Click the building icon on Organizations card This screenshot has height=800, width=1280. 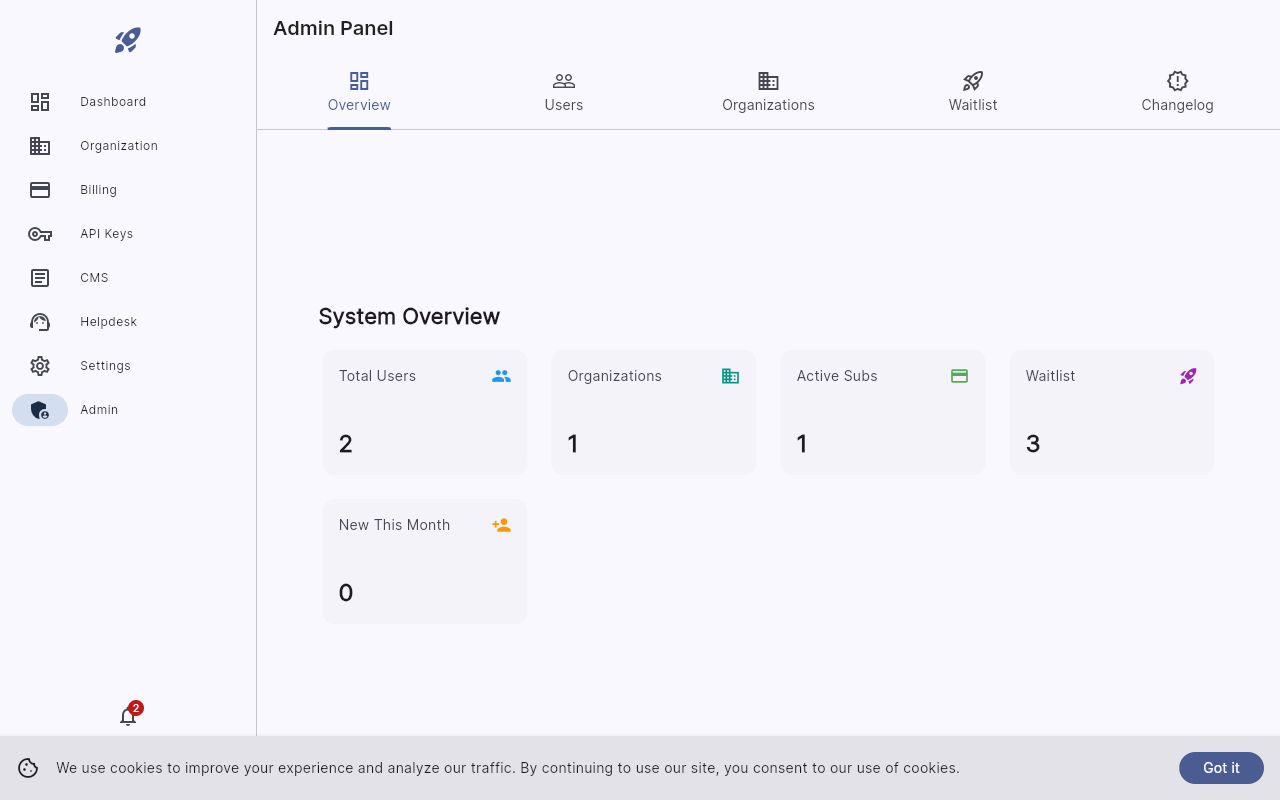tap(730, 376)
